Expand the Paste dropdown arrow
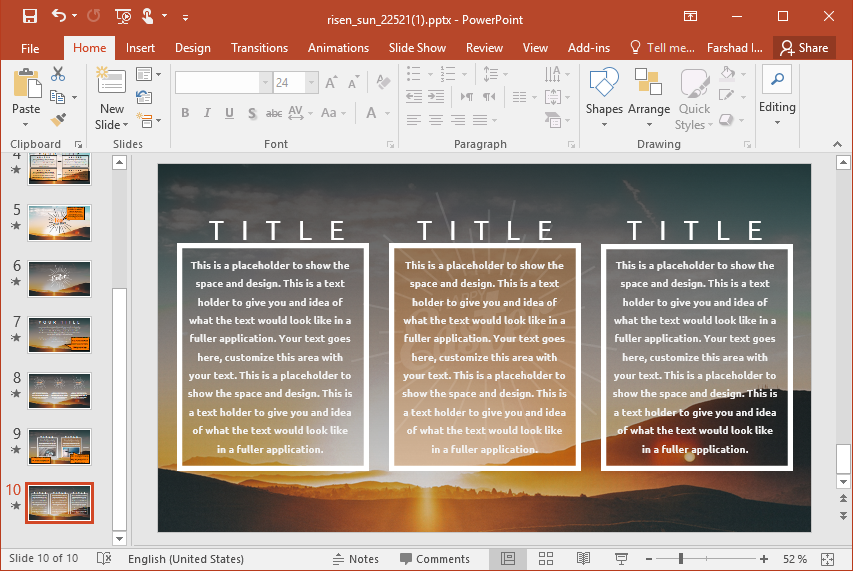 (x=27, y=124)
